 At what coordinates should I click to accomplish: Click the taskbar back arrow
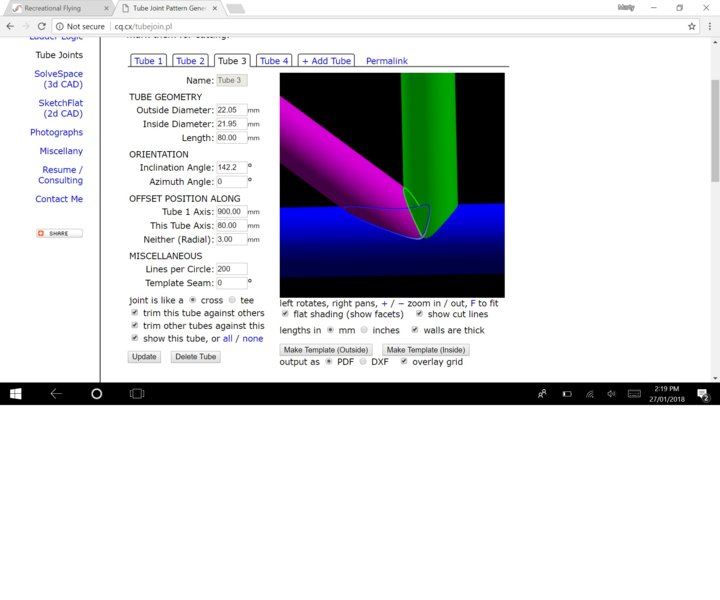[x=56, y=394]
